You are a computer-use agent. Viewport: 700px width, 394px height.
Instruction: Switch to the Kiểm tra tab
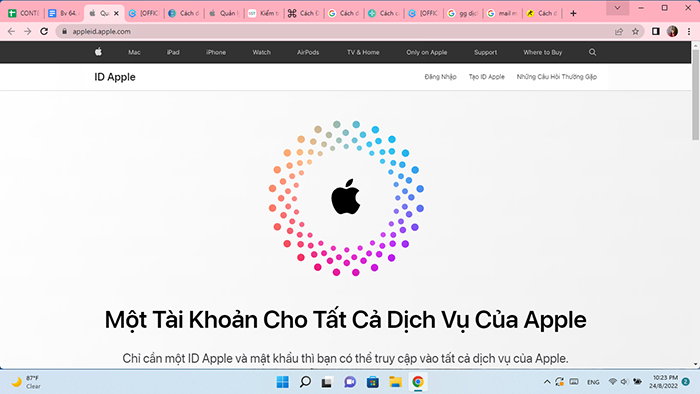point(263,13)
